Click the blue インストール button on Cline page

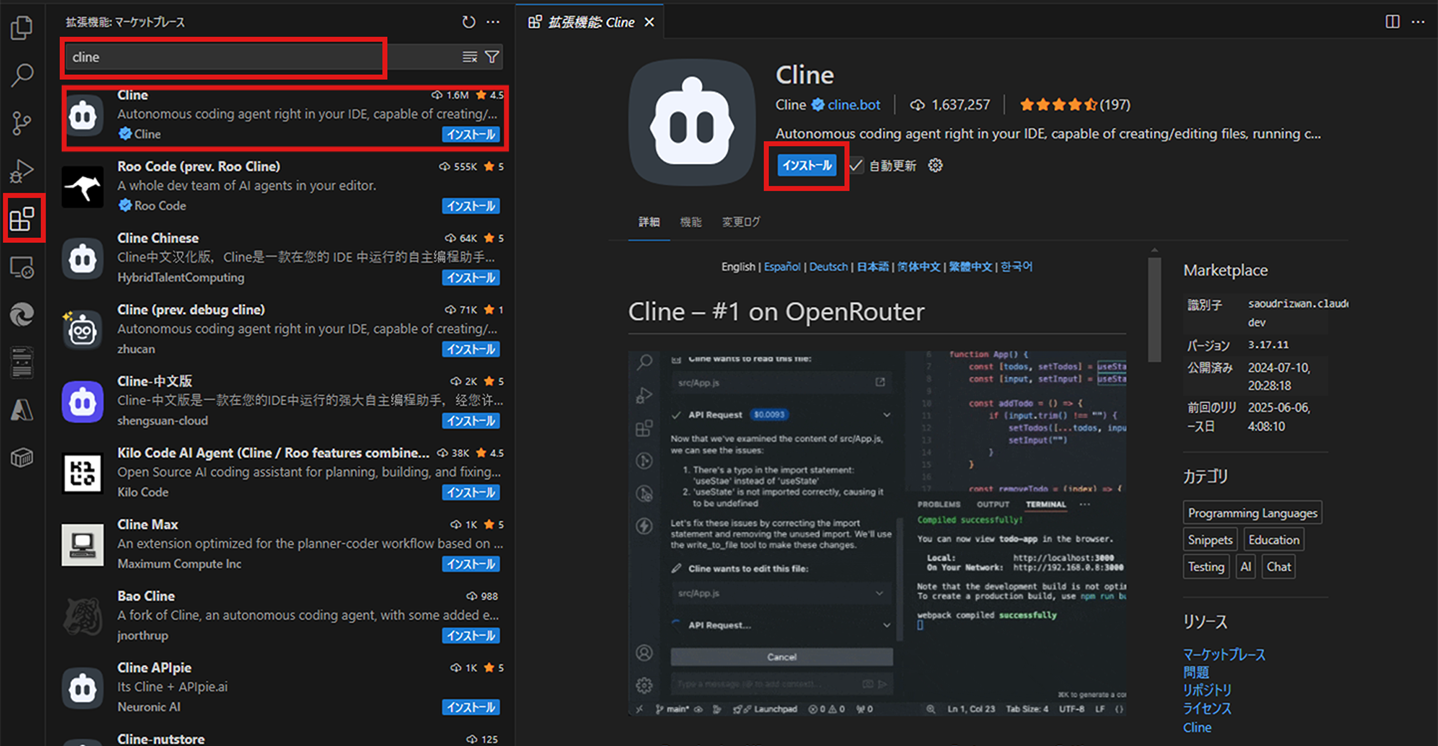coord(807,166)
